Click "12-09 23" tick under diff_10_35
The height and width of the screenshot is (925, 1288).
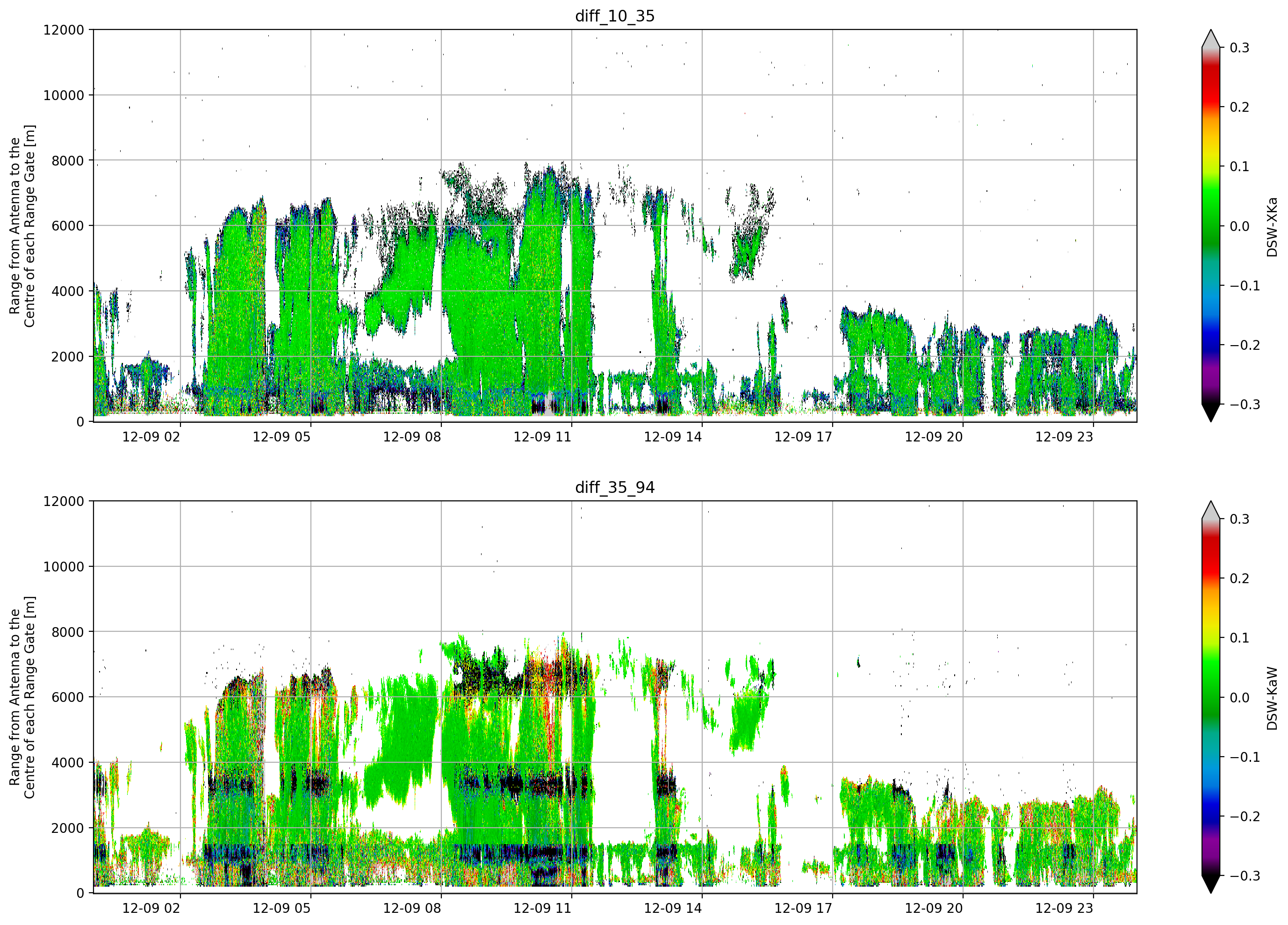point(1064,437)
